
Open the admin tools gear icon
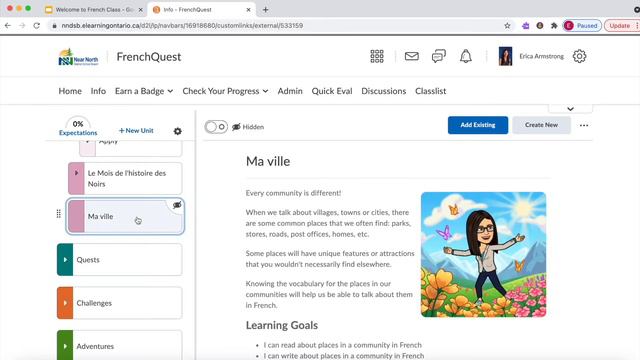[x=579, y=56]
